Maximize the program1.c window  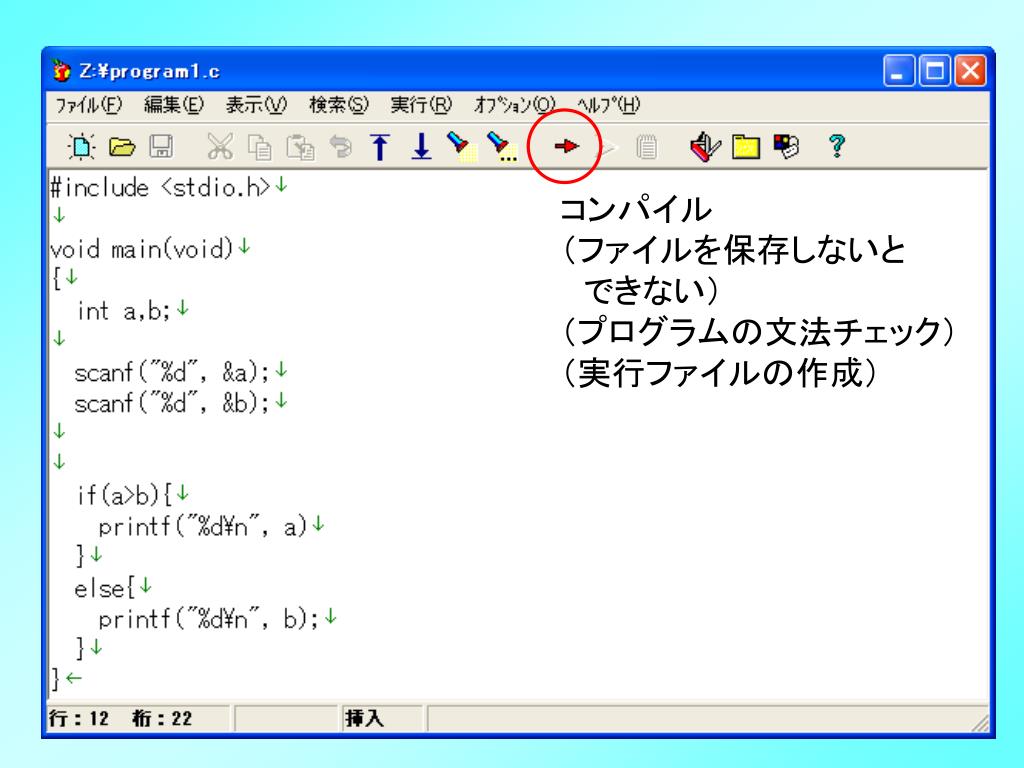[x=935, y=71]
